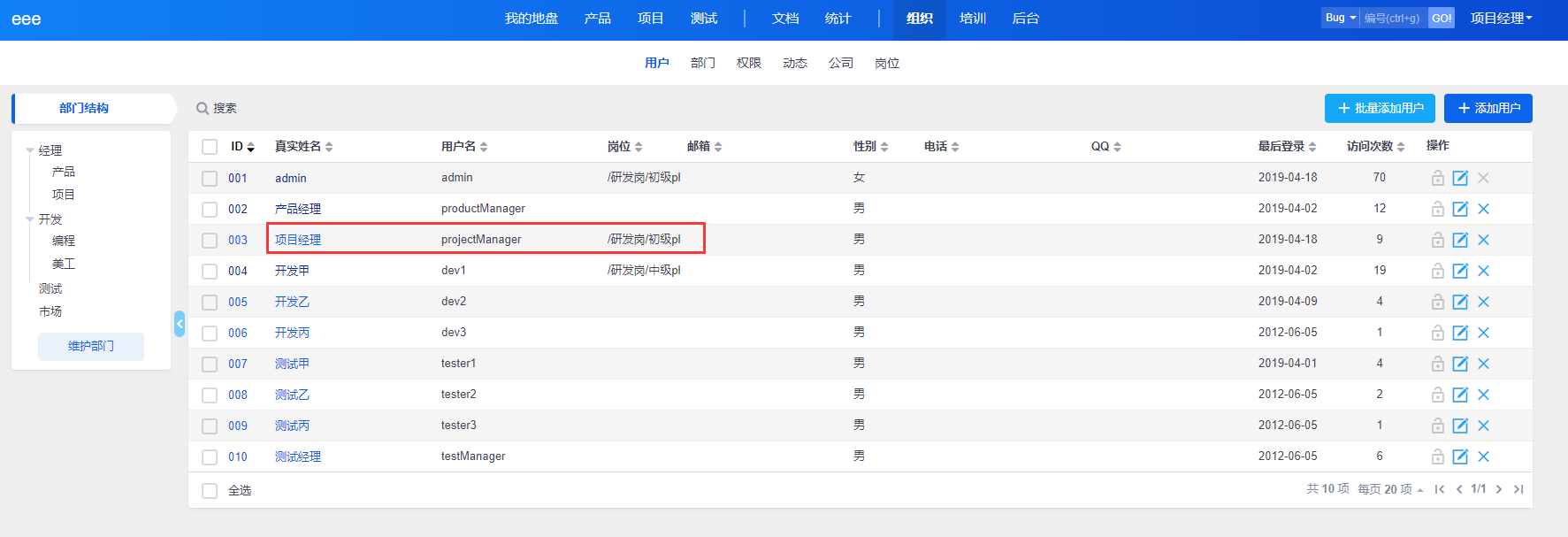Edit user 项目经理 in row 003
Viewport: 1568px width, 537px height.
pyautogui.click(x=1460, y=240)
